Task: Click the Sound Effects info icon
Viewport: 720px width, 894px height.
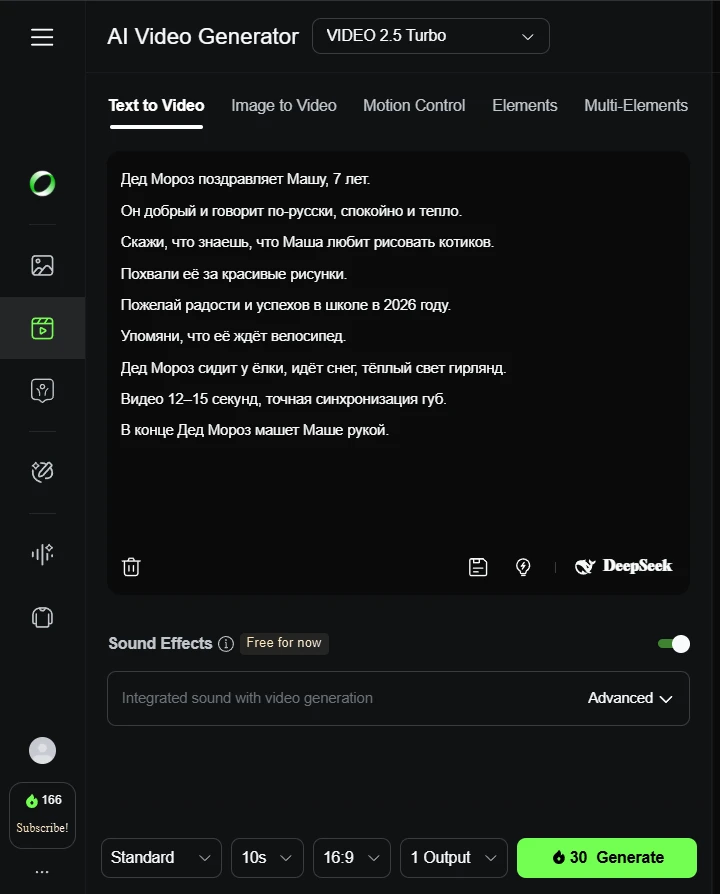Action: pyautogui.click(x=226, y=644)
